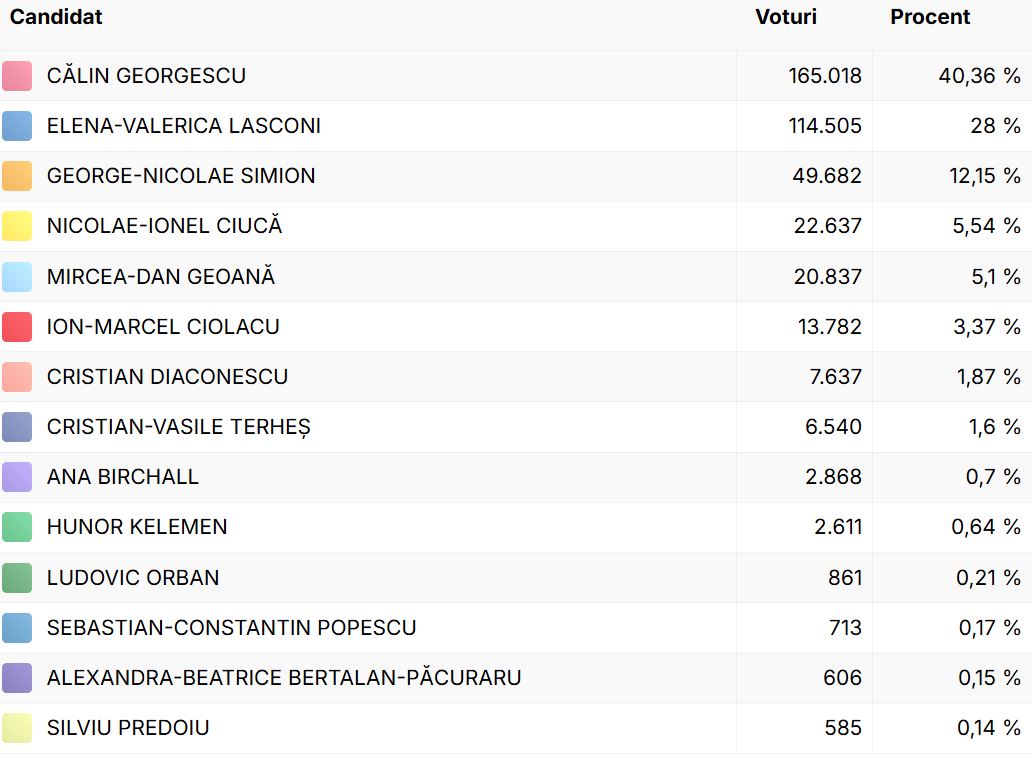Click the pale yellow swatch beside Silviu Predoiu
The height and width of the screenshot is (757, 1032).
17,728
